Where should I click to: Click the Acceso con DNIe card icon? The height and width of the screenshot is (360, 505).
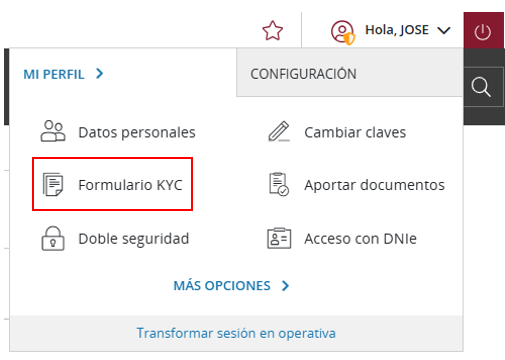point(279,238)
